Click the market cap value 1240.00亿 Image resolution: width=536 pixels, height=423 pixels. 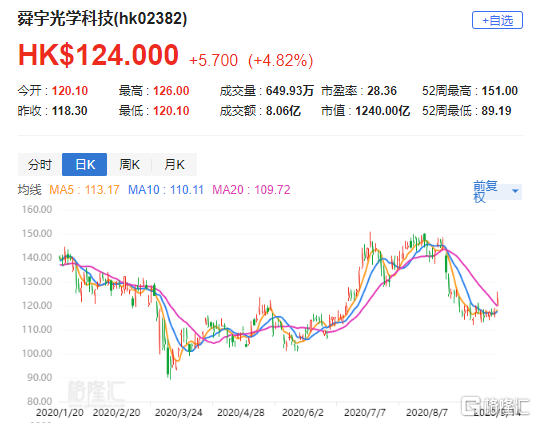click(x=383, y=111)
